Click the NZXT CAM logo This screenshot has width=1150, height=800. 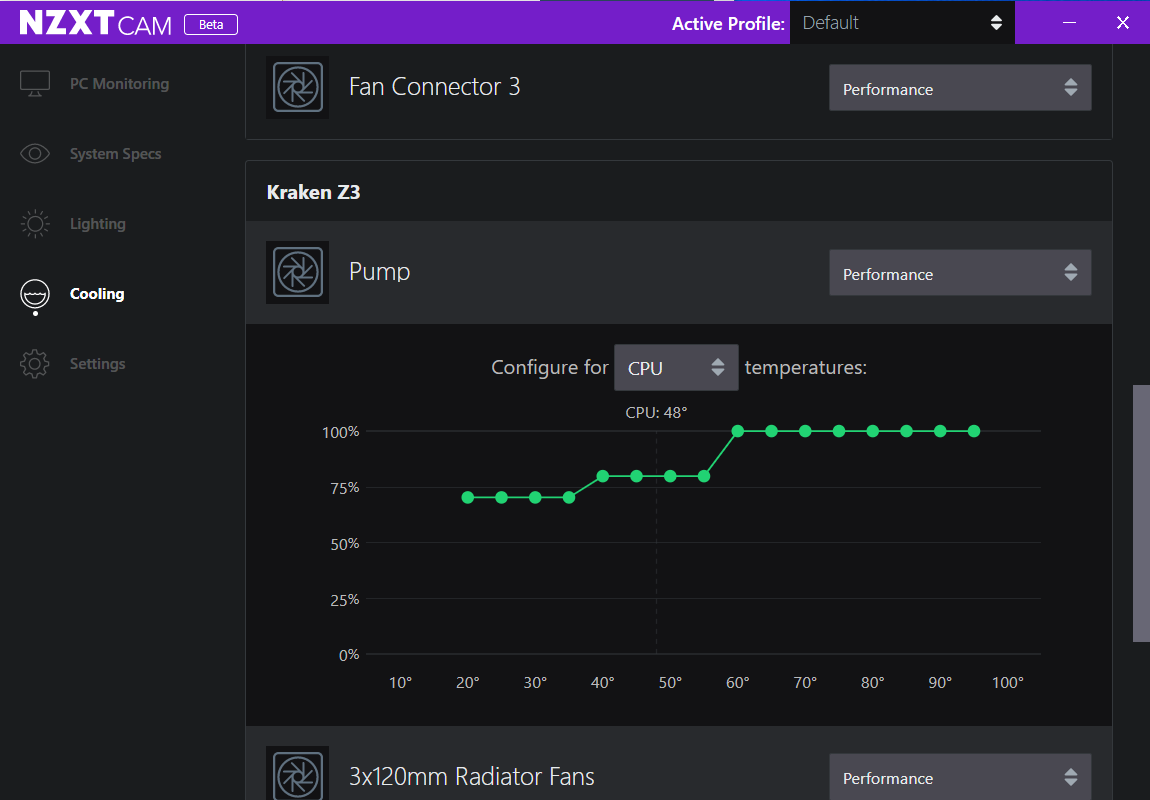pyautogui.click(x=95, y=23)
